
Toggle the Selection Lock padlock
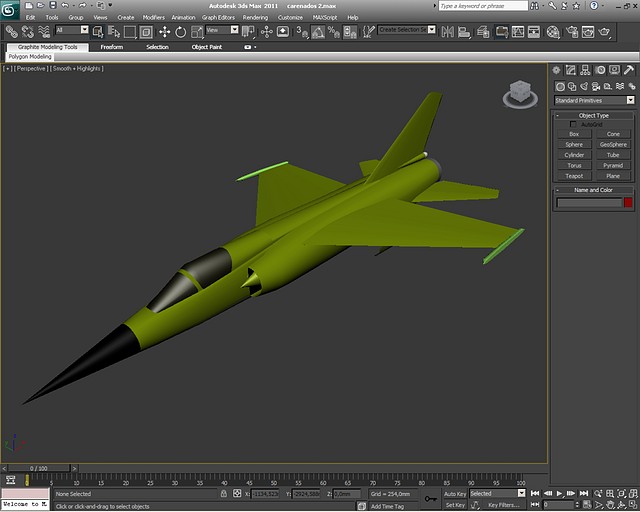[224, 494]
